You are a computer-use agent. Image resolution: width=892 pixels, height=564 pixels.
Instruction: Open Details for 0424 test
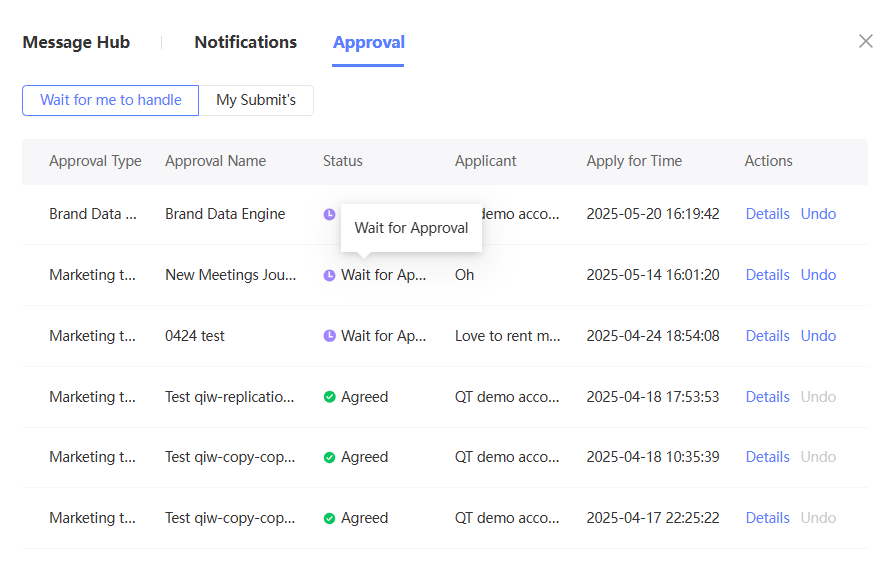(767, 336)
